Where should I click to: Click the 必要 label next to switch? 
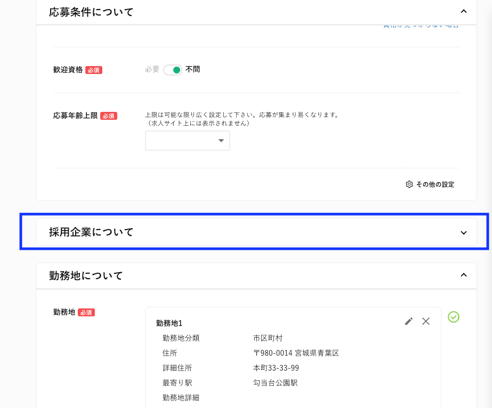(x=152, y=69)
